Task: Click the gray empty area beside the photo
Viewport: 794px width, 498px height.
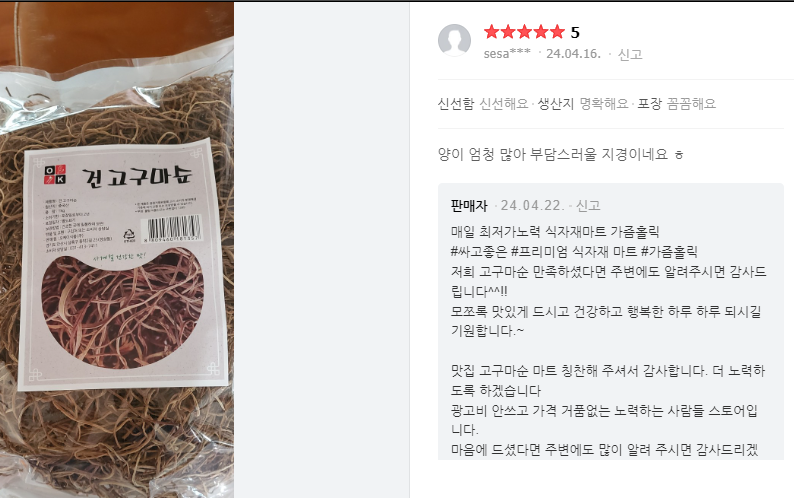Action: pyautogui.click(x=321, y=250)
